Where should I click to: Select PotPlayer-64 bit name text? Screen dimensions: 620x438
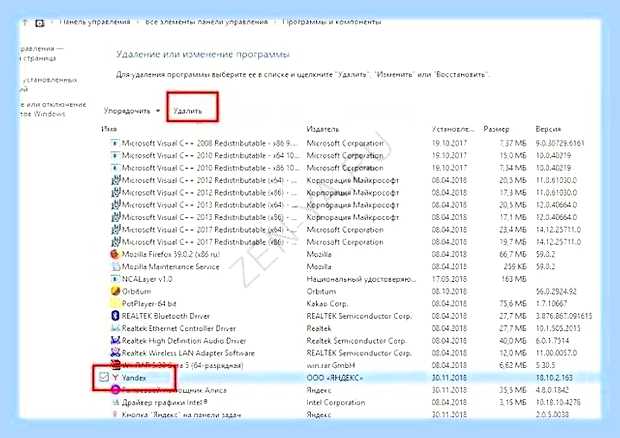(x=149, y=304)
